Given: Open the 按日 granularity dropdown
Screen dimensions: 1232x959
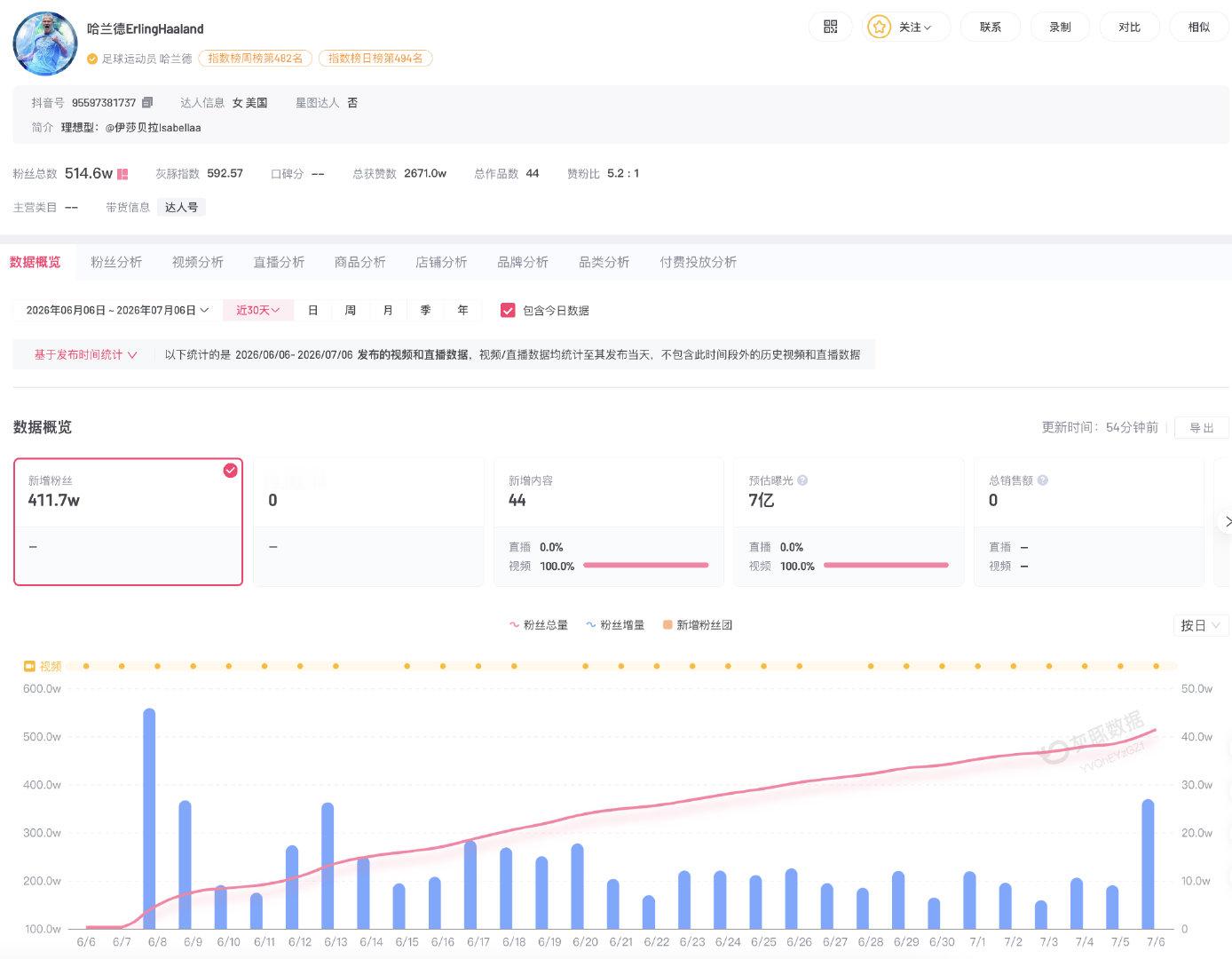Looking at the screenshot, I should pyautogui.click(x=1201, y=625).
